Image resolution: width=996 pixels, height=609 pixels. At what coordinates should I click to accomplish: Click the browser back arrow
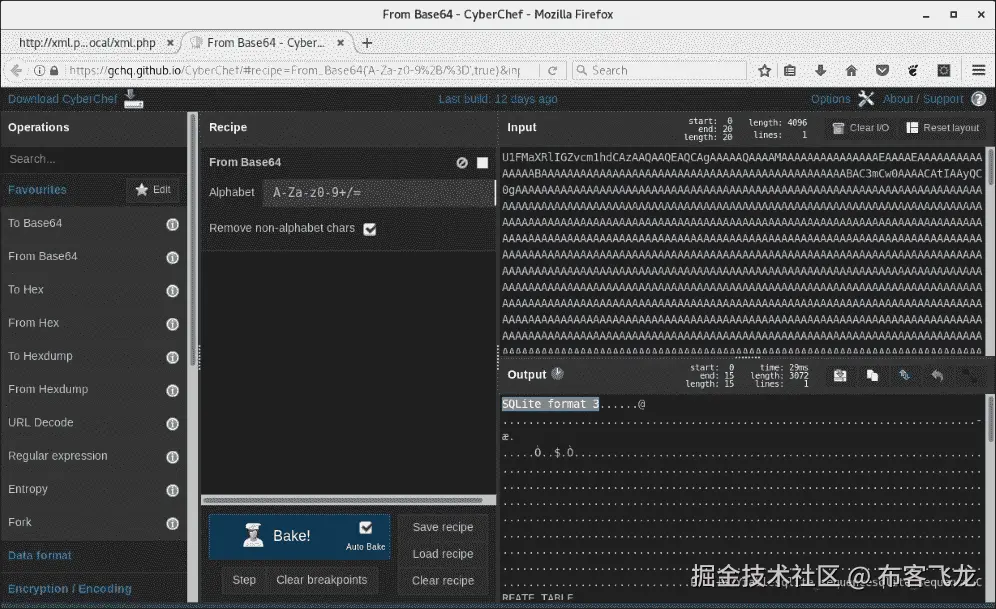click(17, 70)
